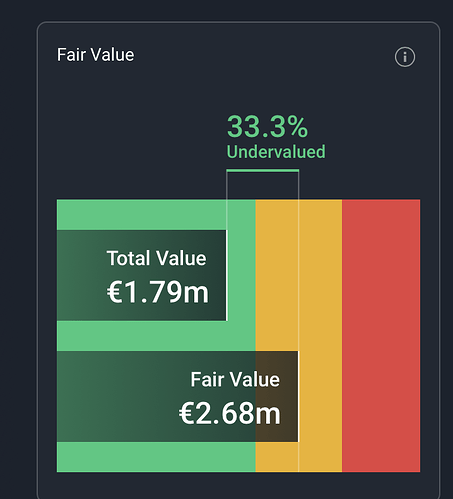Click green strip above Total Value bar
Viewport: 453px width, 499px height.
click(142, 215)
